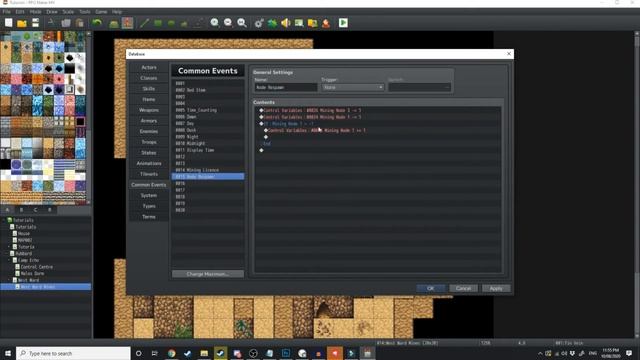Switch to tileset tab C
This screenshot has height=360, width=640.
pyautogui.click(x=36, y=210)
